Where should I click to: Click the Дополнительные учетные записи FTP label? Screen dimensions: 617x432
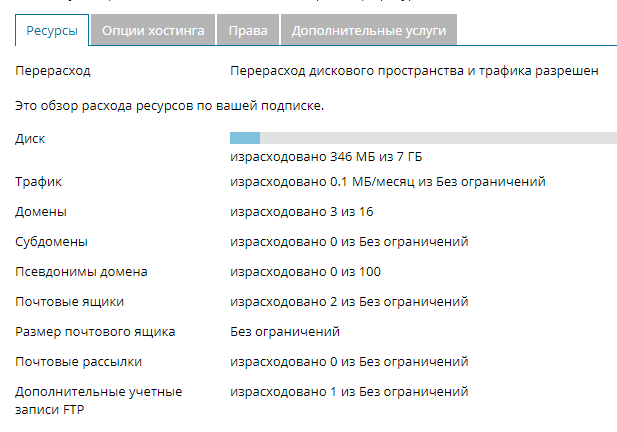click(99, 401)
